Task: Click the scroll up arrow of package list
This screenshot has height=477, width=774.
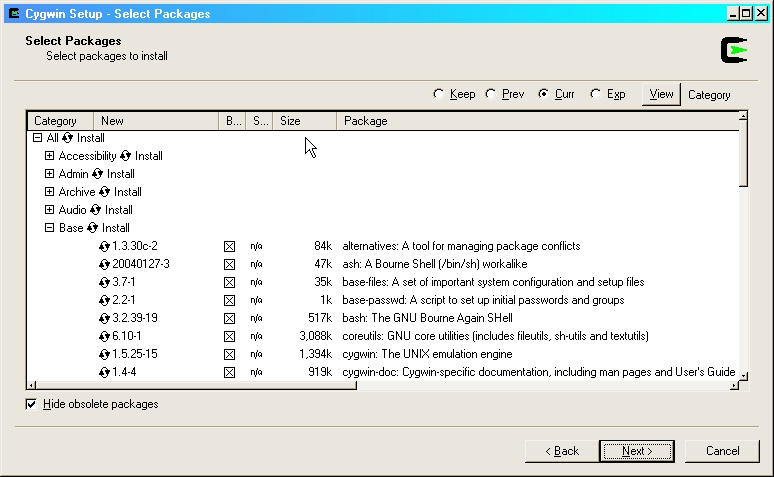Action: [743, 117]
